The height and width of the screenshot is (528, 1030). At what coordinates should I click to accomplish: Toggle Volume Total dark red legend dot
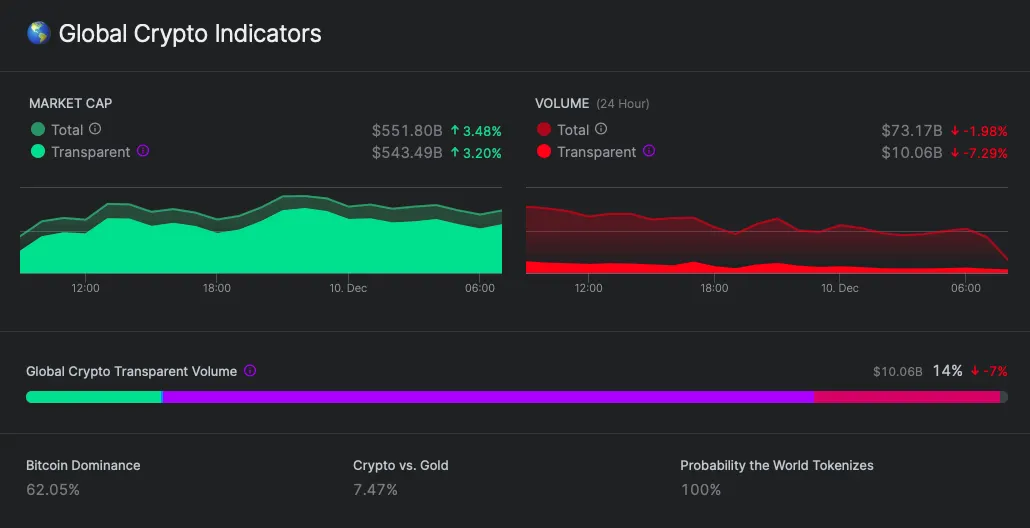pos(544,129)
